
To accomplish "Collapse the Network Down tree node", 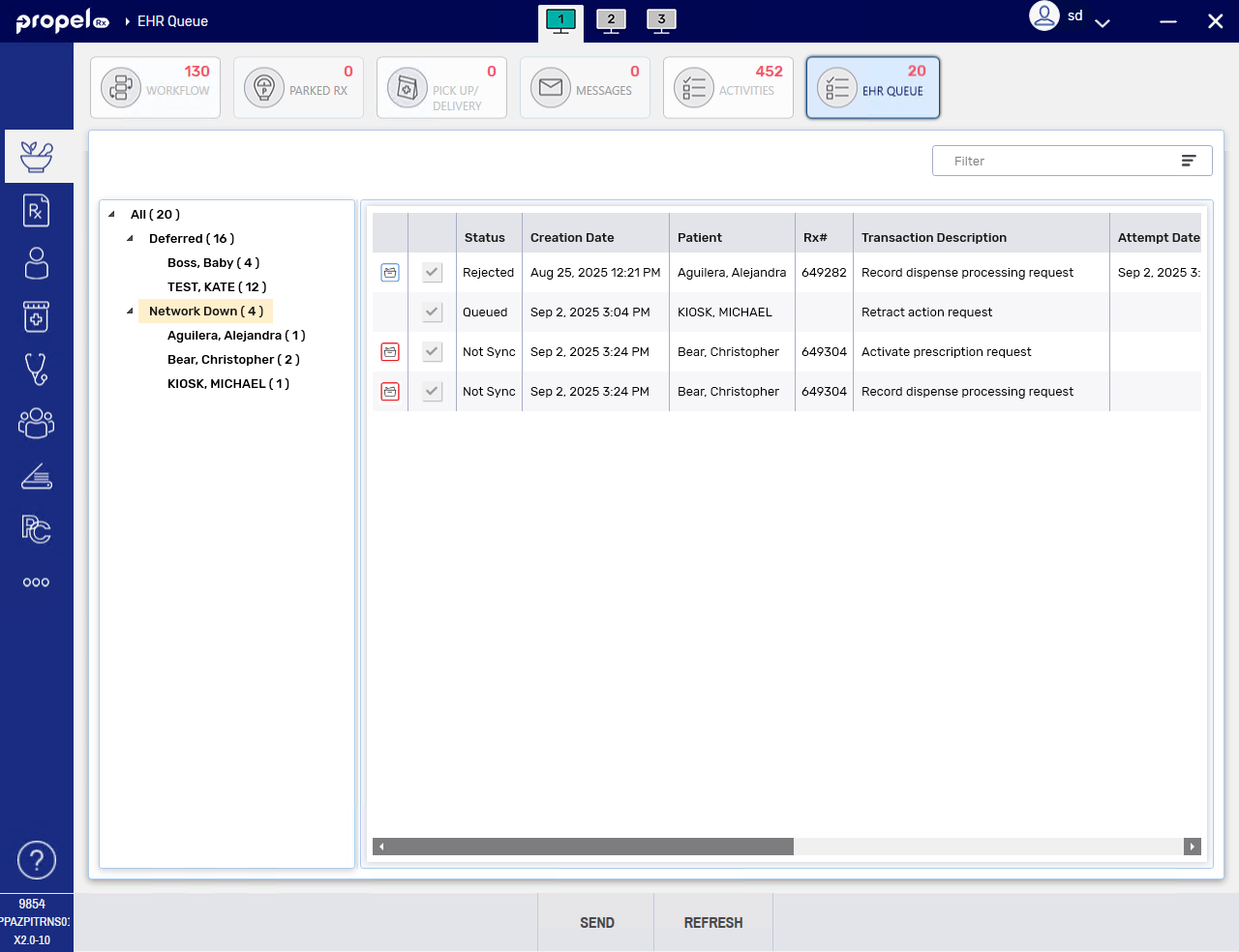I will [130, 312].
